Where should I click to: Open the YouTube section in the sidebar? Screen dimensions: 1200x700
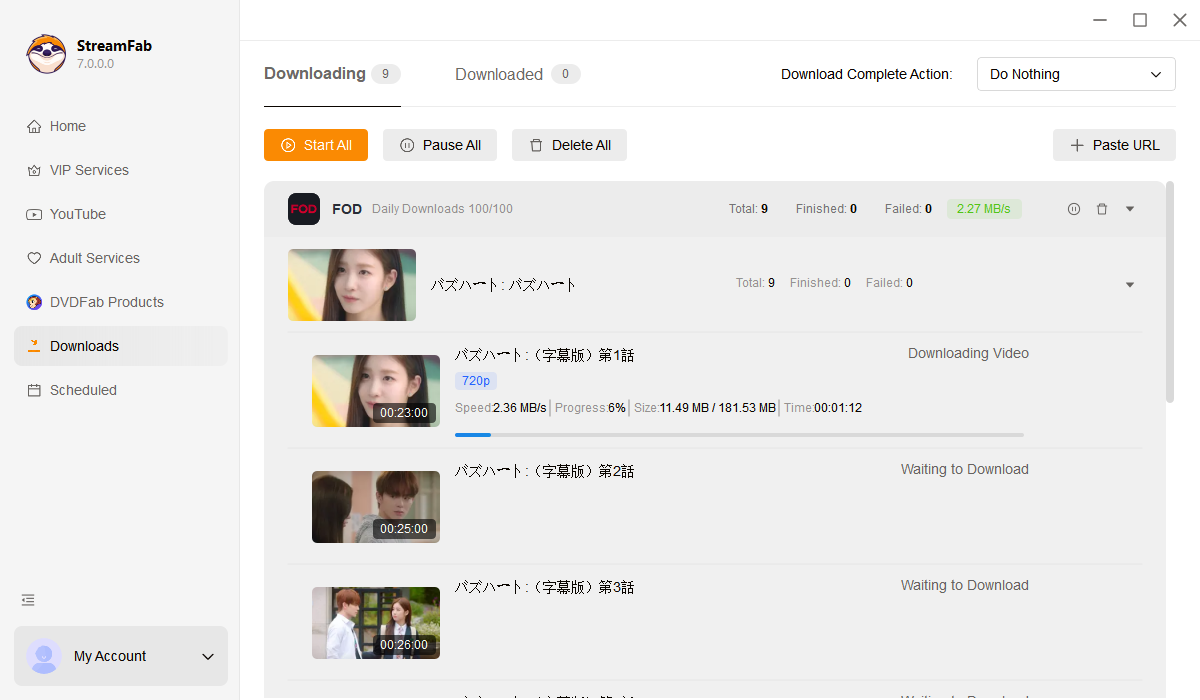pos(77,214)
